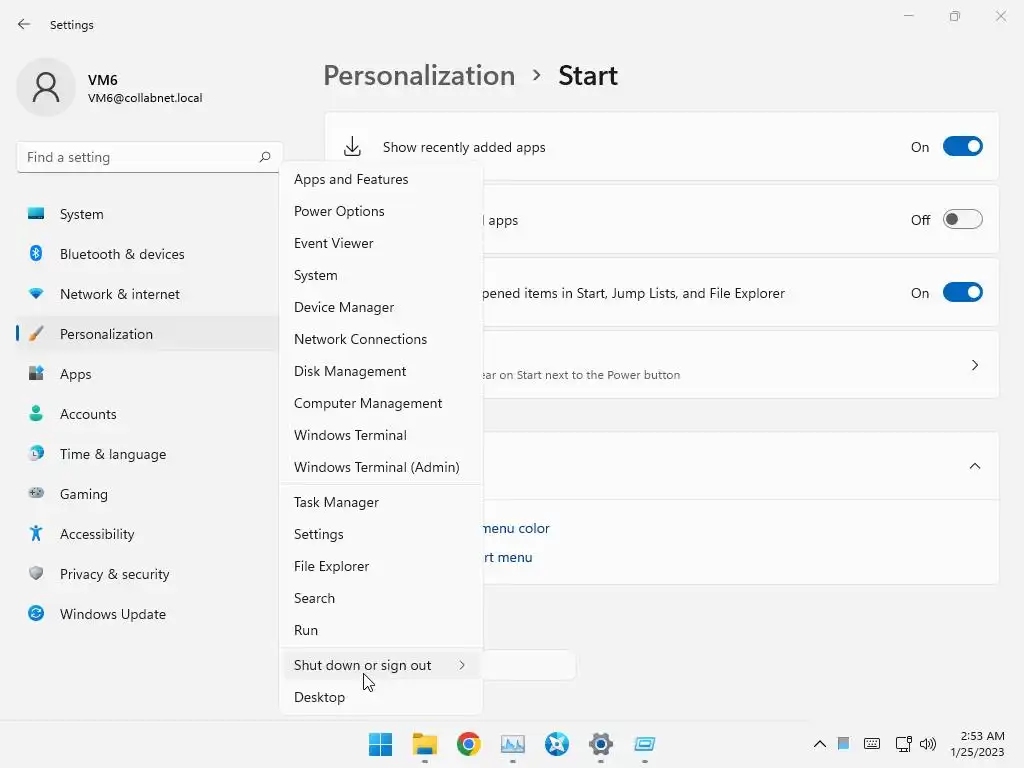Select Apps and Features in context menu
Image resolution: width=1024 pixels, height=768 pixels.
pos(381,179)
